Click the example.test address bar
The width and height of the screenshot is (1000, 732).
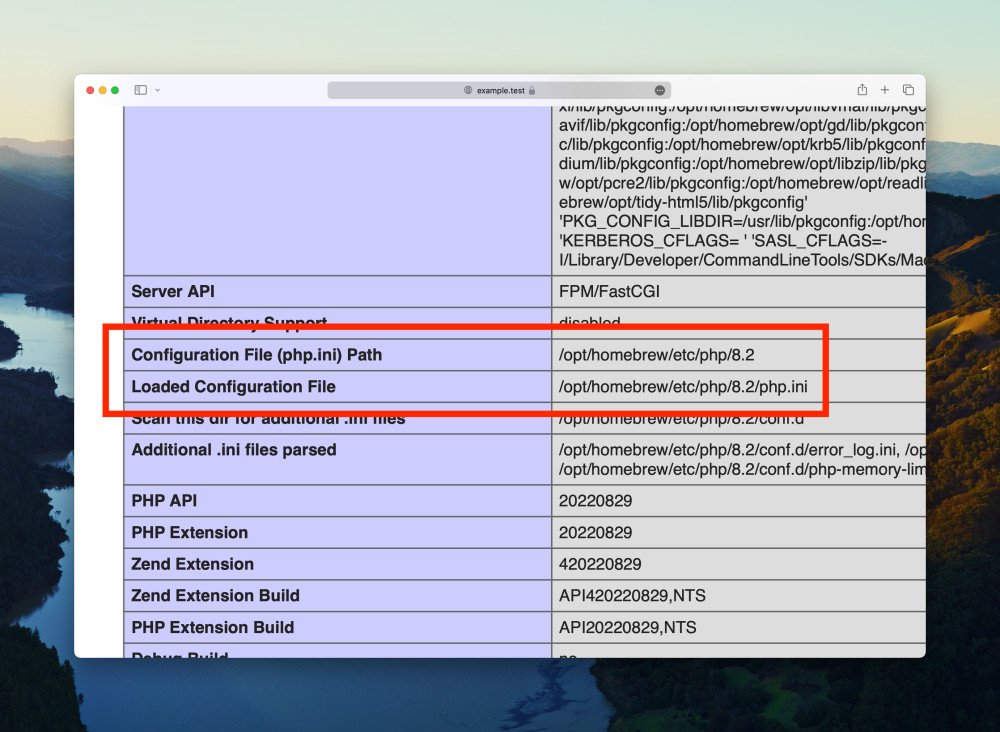(499, 90)
